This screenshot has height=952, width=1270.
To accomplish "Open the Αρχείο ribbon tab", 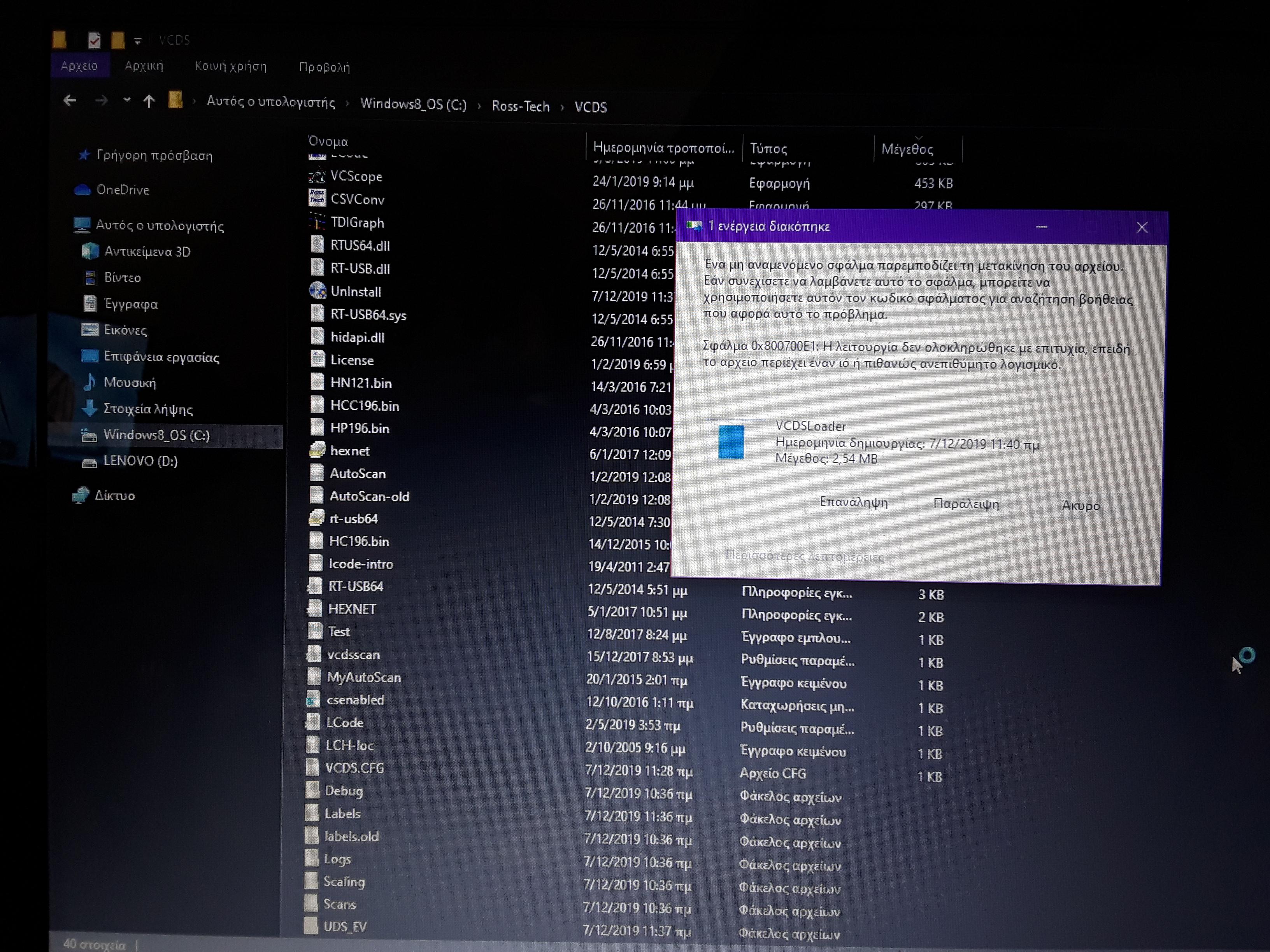I will pos(79,66).
